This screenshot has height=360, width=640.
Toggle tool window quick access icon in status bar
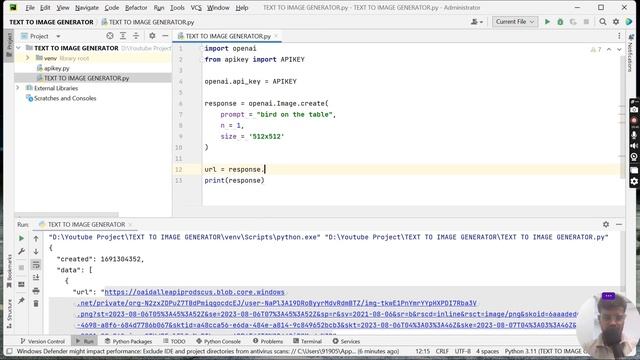point(9,351)
